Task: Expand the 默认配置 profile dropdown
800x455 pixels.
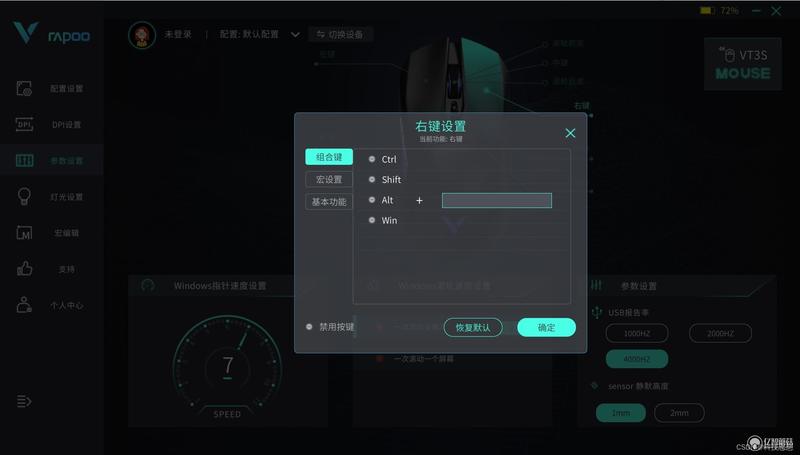Action: coord(295,35)
